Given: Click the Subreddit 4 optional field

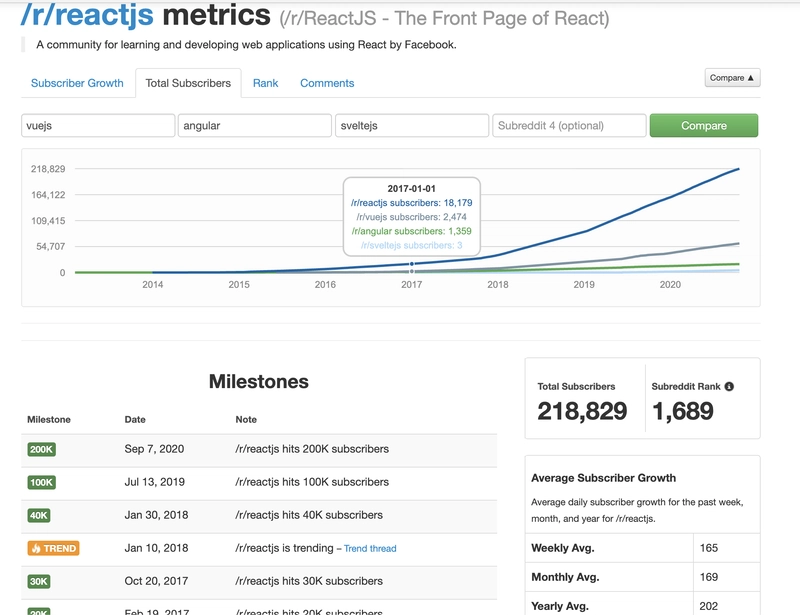Looking at the screenshot, I should coord(569,126).
